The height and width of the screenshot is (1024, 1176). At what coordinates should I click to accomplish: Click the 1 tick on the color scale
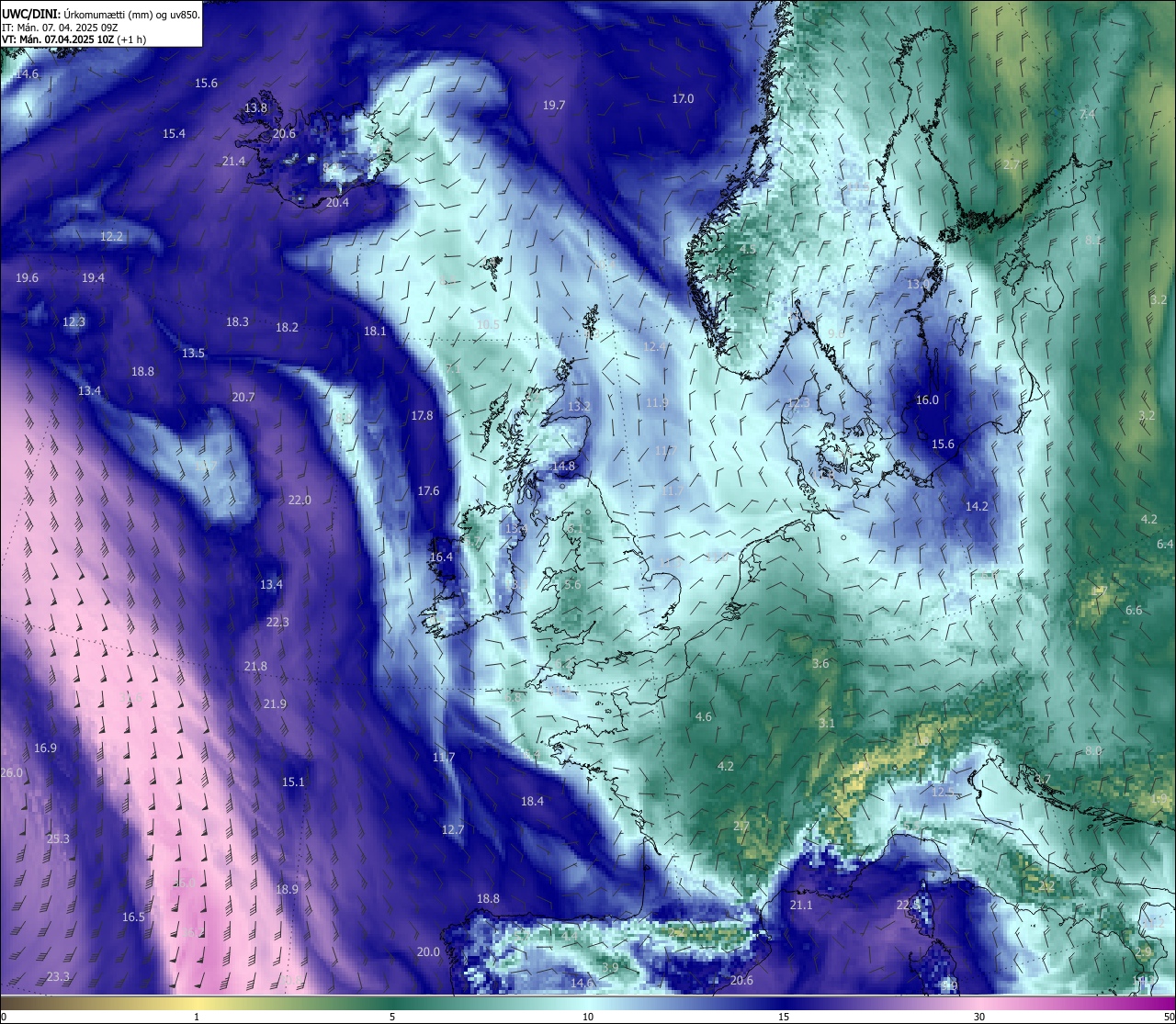197,1017
